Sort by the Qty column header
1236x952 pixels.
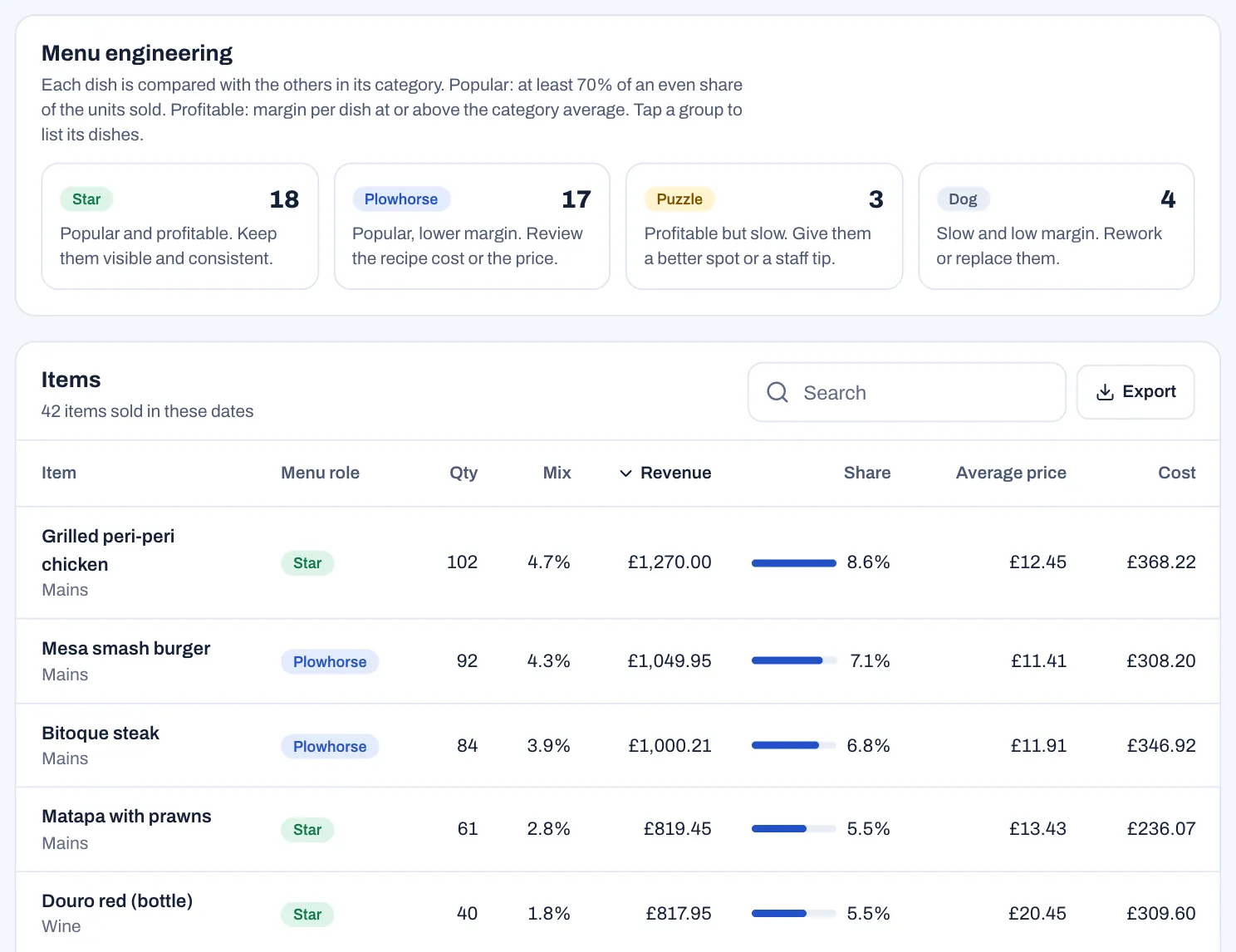pos(463,473)
